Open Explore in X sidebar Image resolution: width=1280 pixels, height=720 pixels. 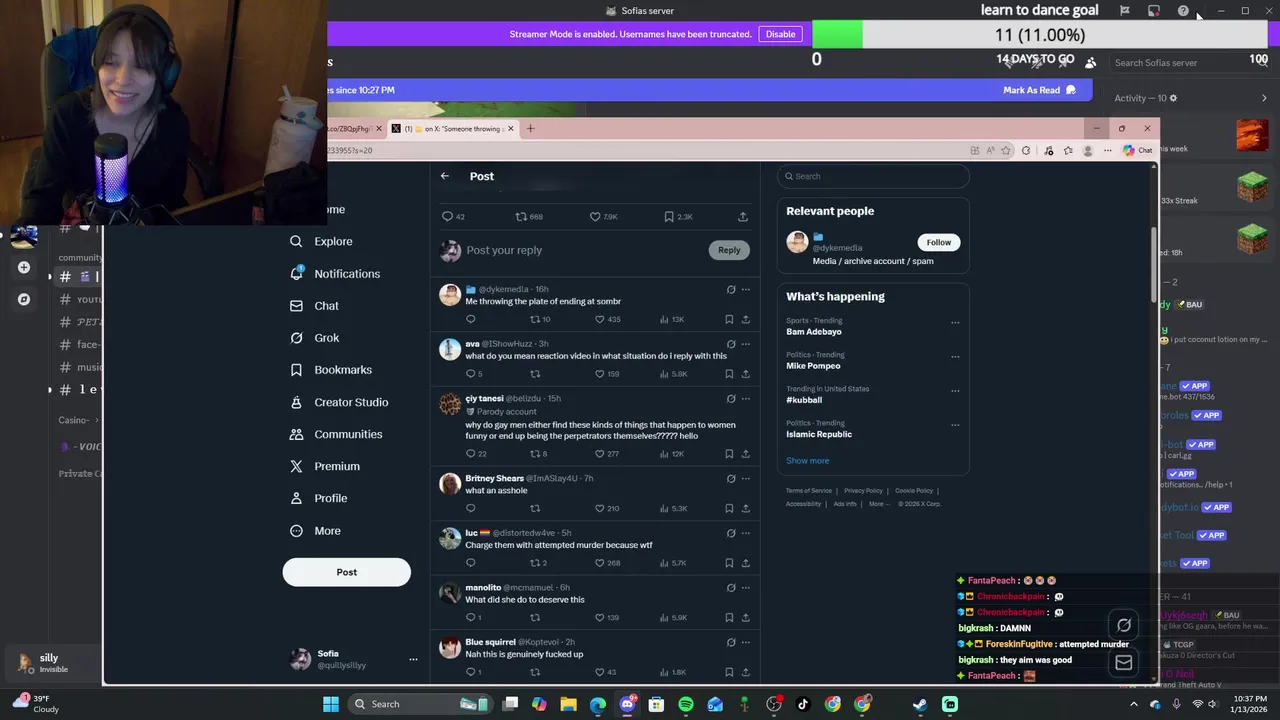pyautogui.click(x=321, y=241)
